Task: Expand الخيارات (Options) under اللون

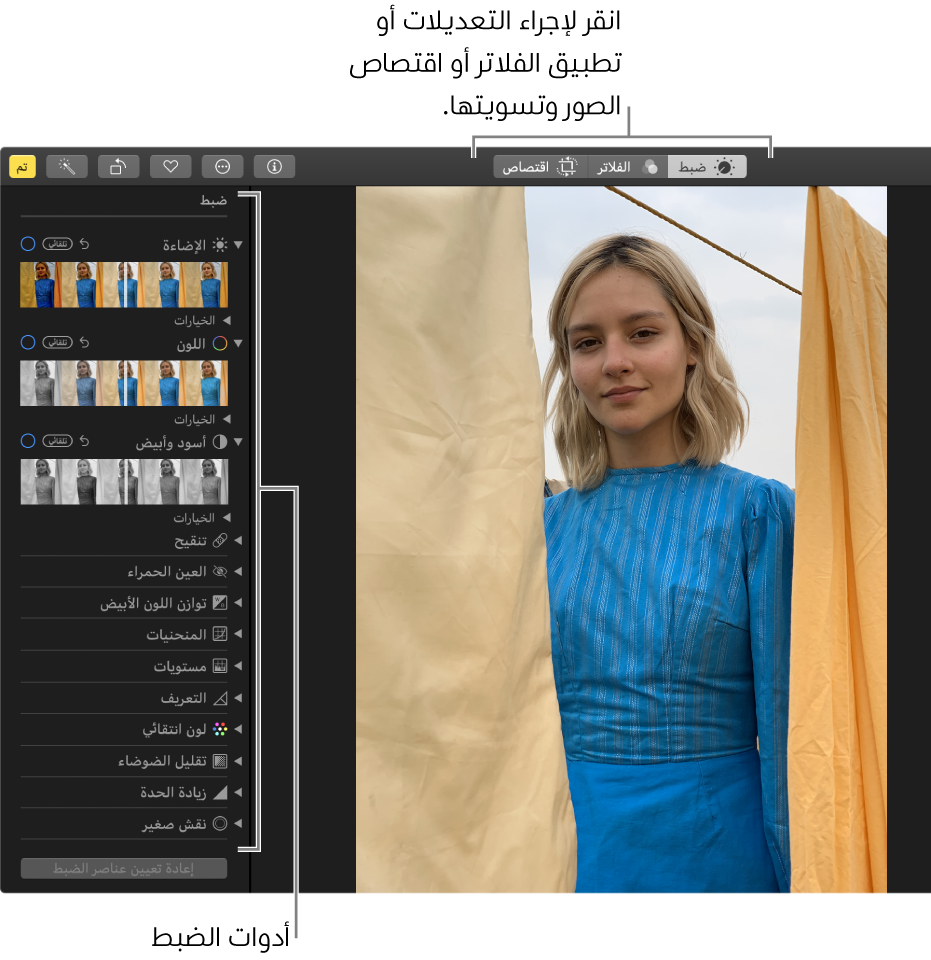Action: [x=226, y=419]
